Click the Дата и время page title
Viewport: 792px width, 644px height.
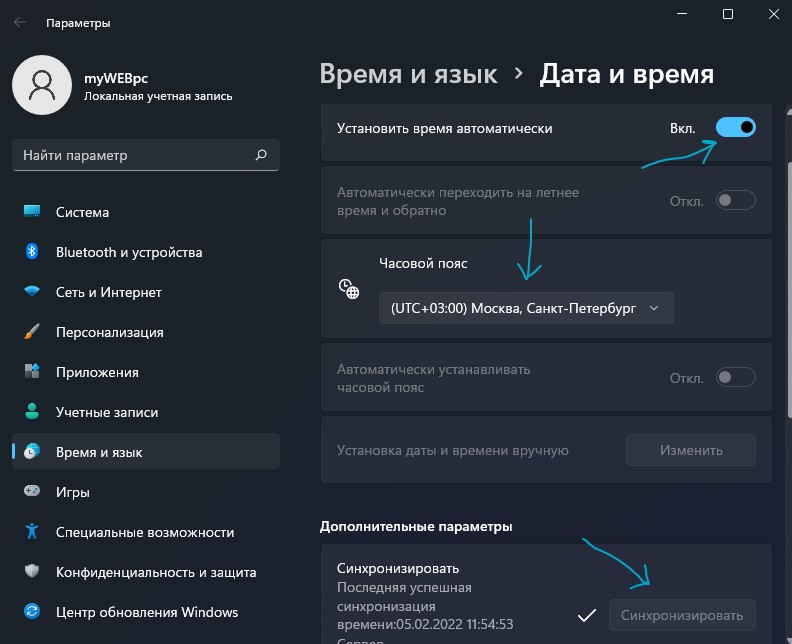pyautogui.click(x=626, y=74)
